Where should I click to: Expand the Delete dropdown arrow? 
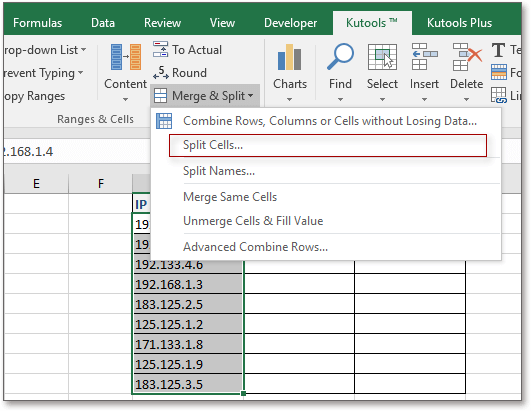(x=467, y=100)
